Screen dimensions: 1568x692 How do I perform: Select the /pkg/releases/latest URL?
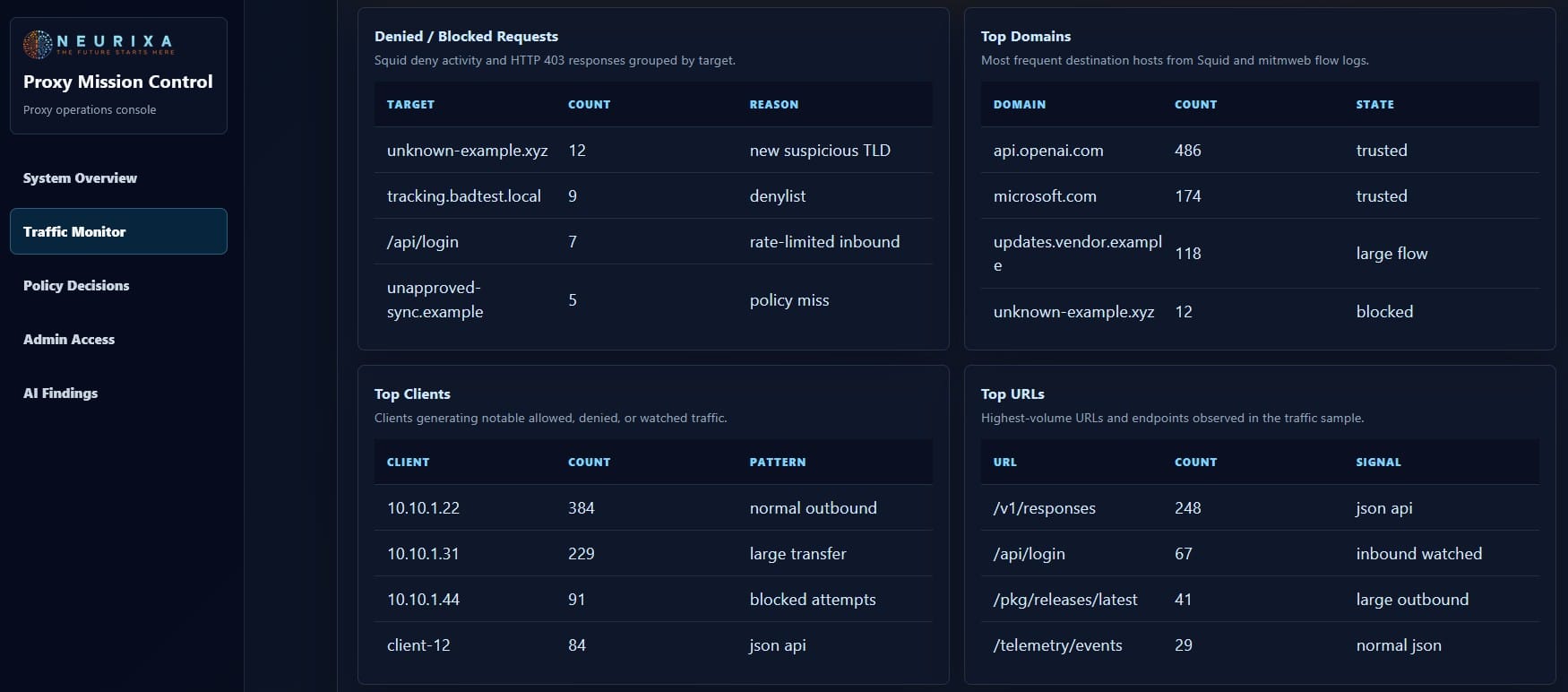(x=1065, y=600)
